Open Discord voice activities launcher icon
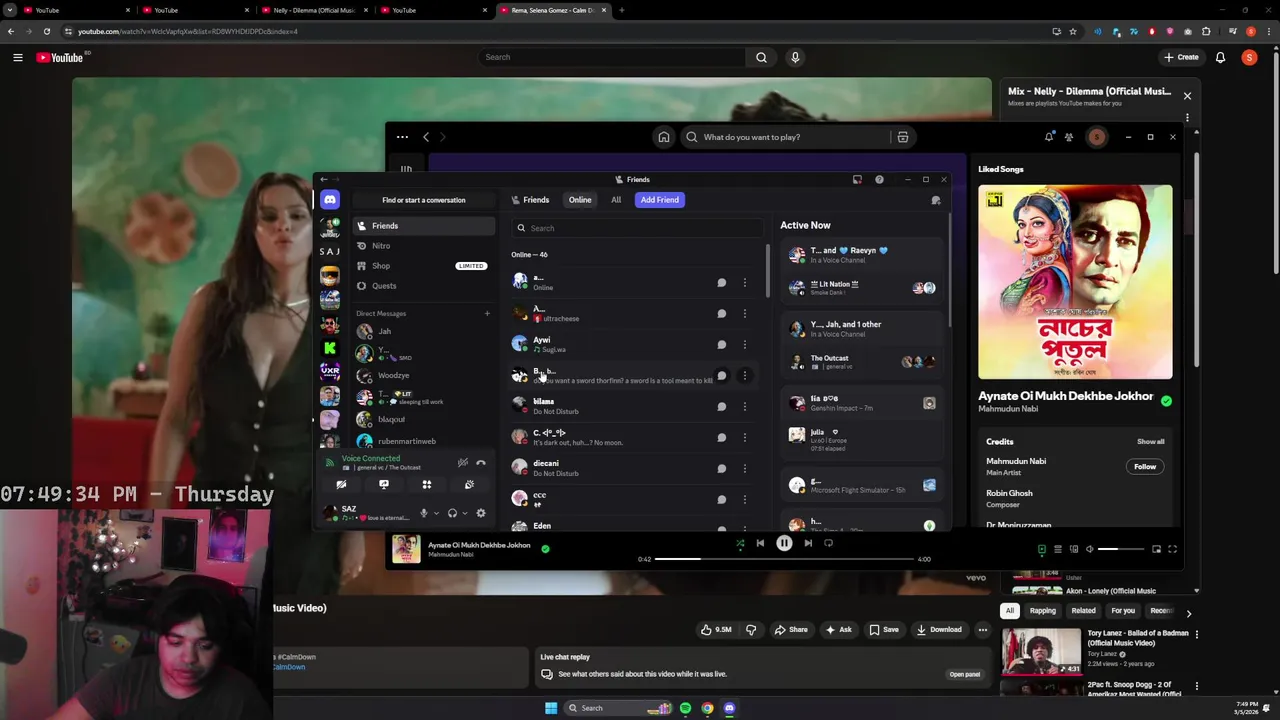Screen dimensions: 1280x720 click(x=427, y=485)
